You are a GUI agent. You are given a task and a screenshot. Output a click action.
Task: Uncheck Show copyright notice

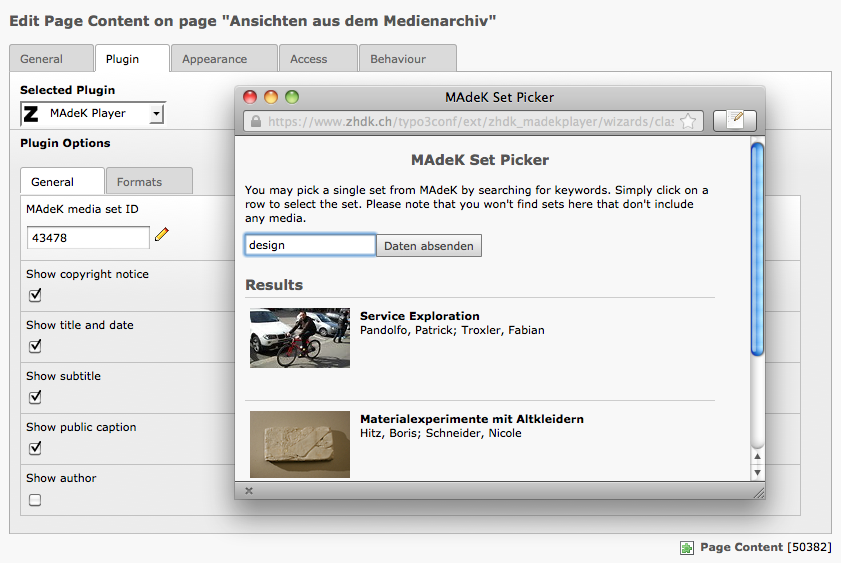pyautogui.click(x=35, y=295)
